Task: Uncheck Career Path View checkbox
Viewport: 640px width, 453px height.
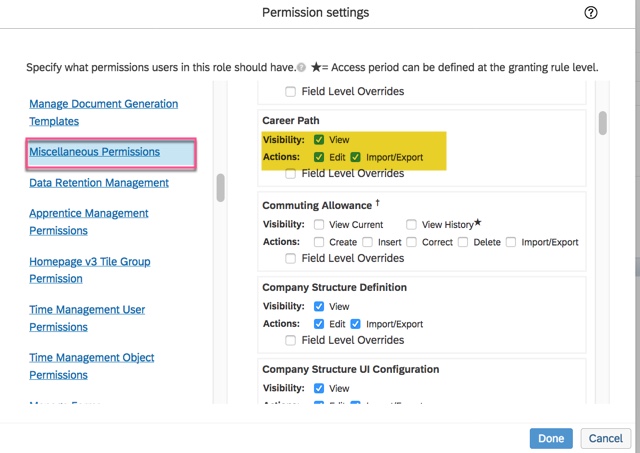Action: [x=319, y=140]
